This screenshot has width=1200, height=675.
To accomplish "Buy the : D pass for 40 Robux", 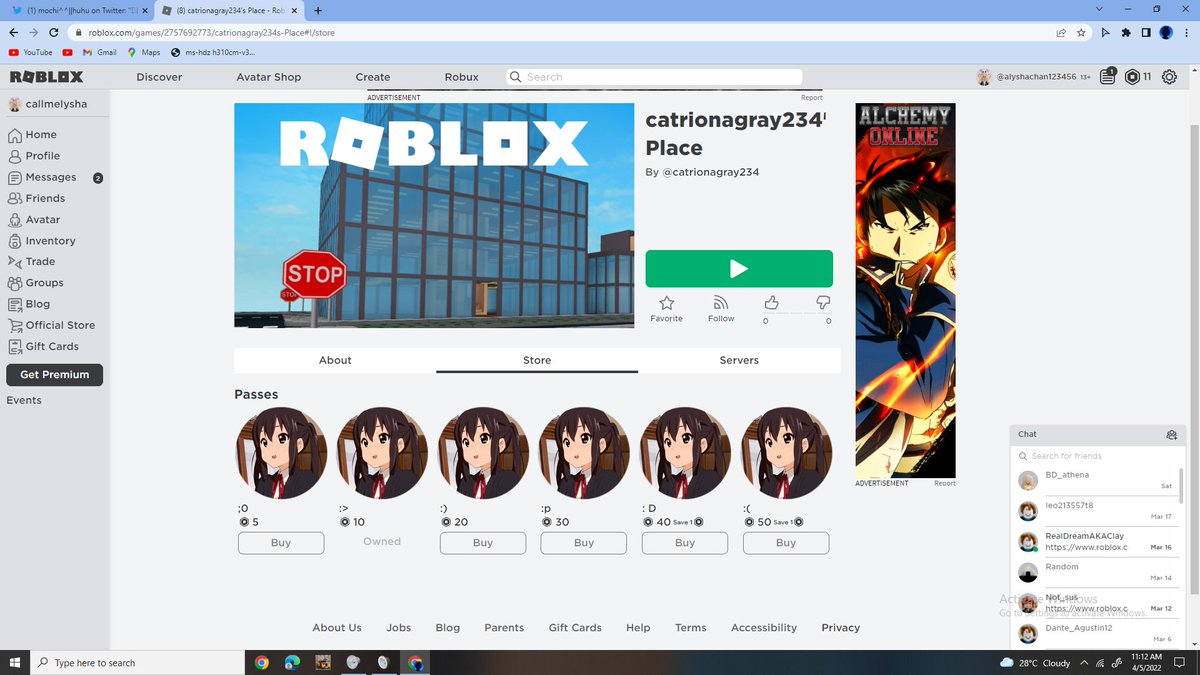I will 685,543.
